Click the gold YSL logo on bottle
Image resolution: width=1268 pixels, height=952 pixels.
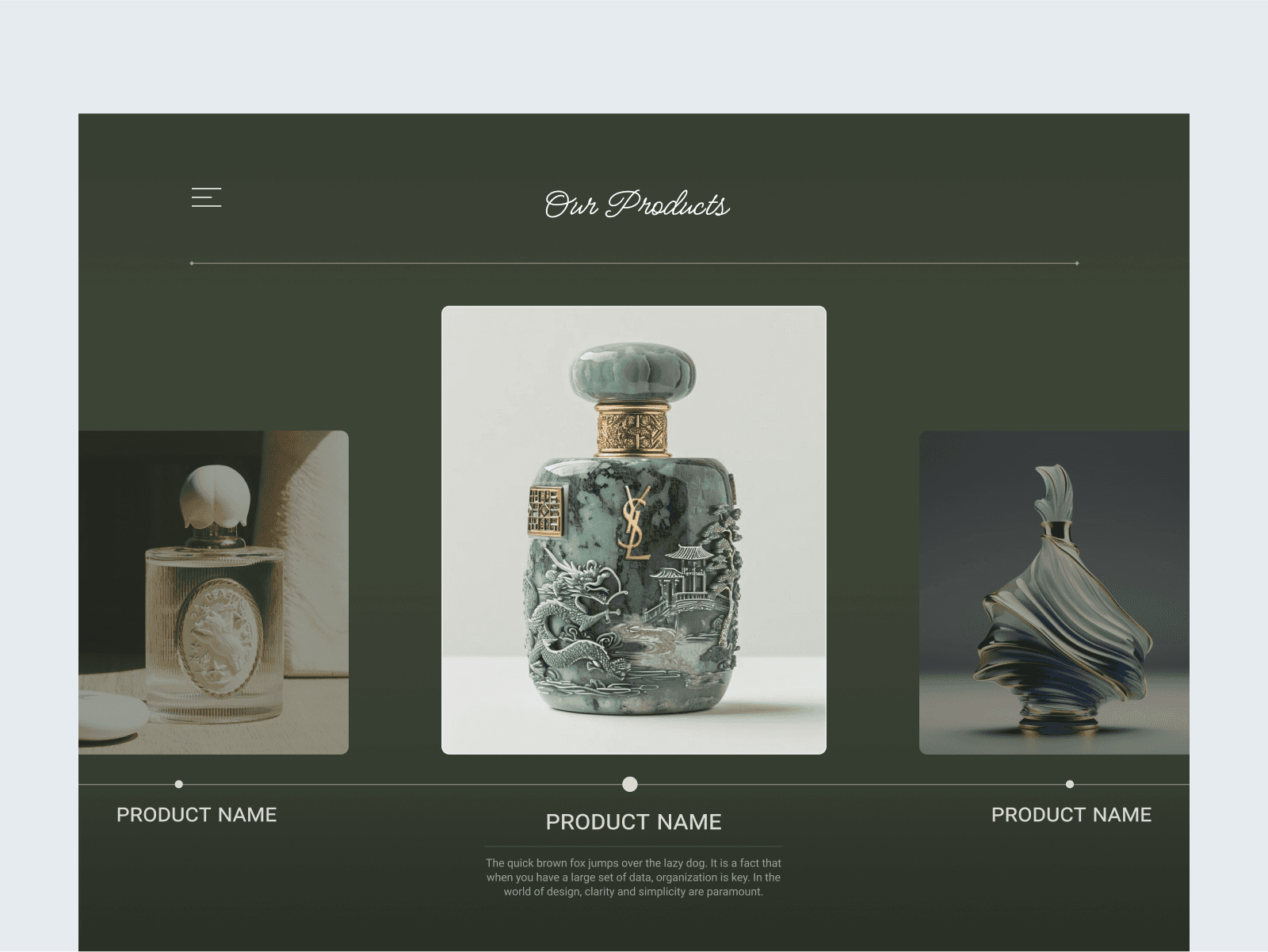[x=634, y=523]
